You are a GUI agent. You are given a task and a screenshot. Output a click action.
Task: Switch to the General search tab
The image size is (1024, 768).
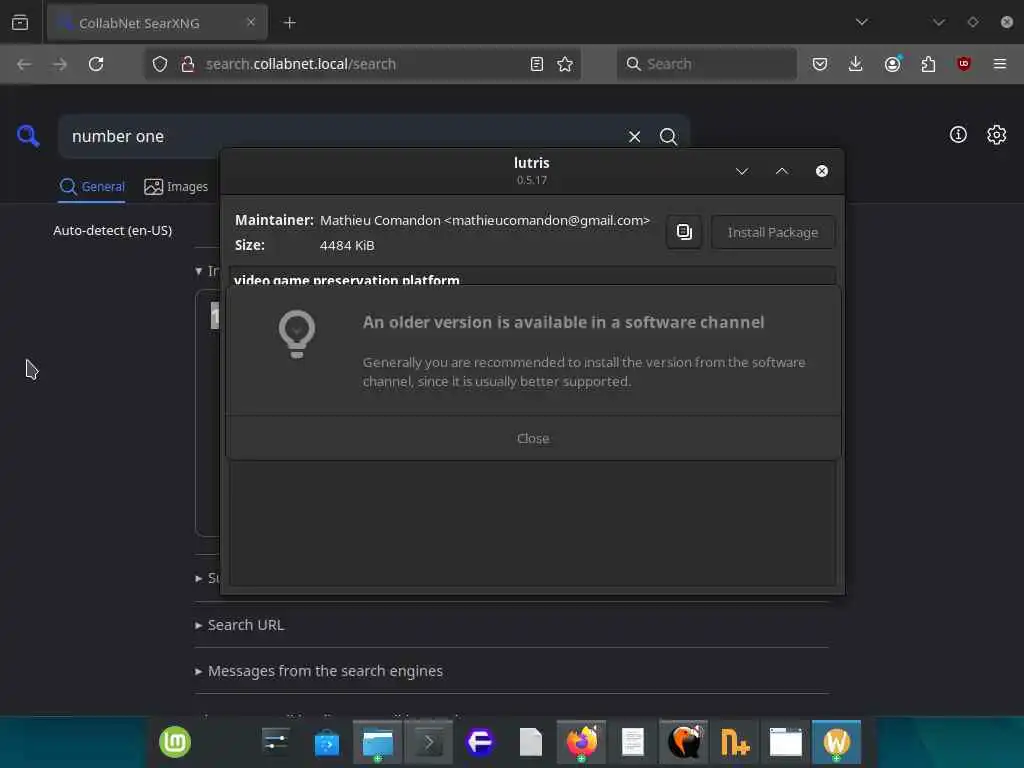click(92, 187)
